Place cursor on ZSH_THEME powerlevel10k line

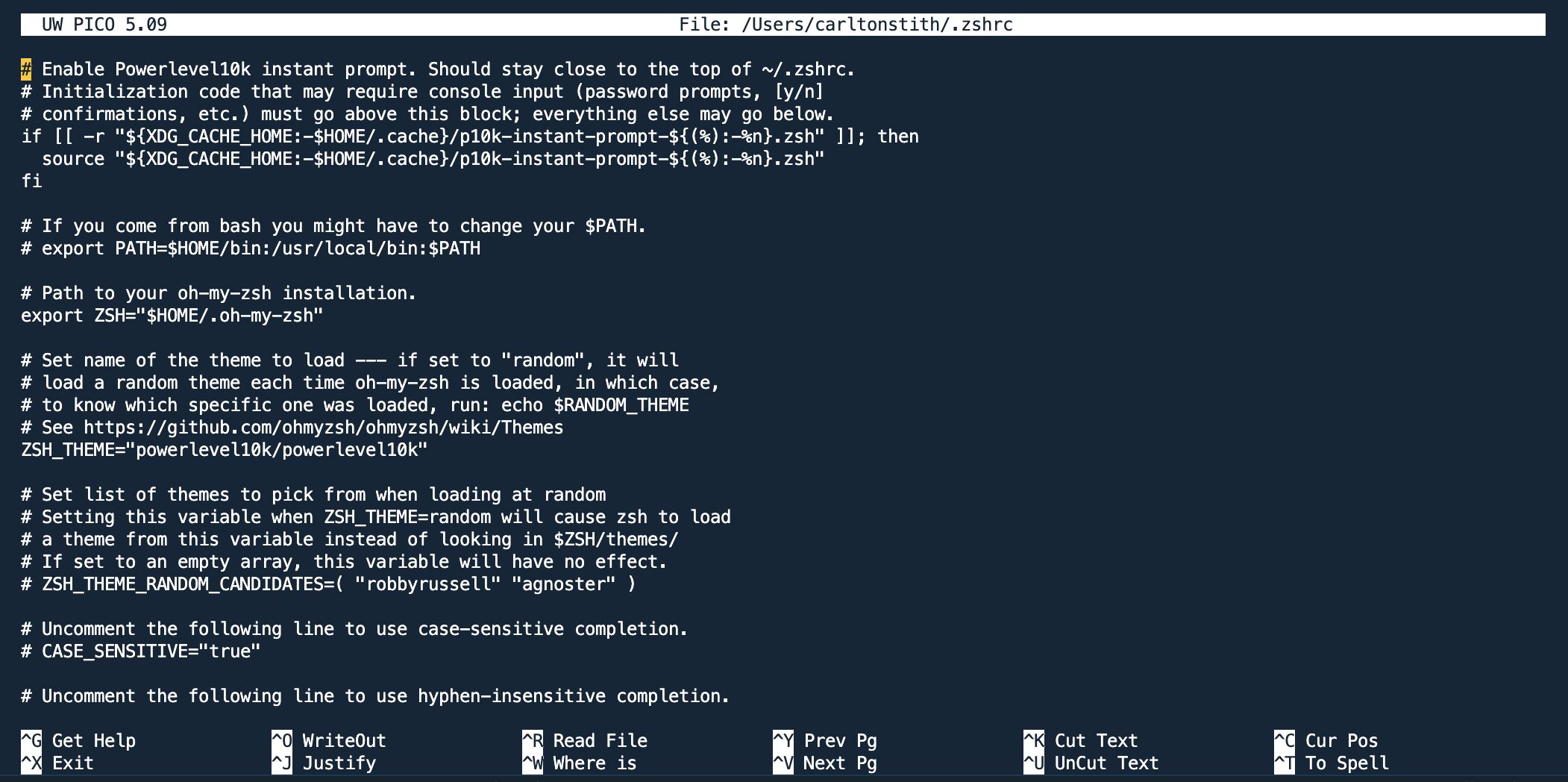click(224, 450)
